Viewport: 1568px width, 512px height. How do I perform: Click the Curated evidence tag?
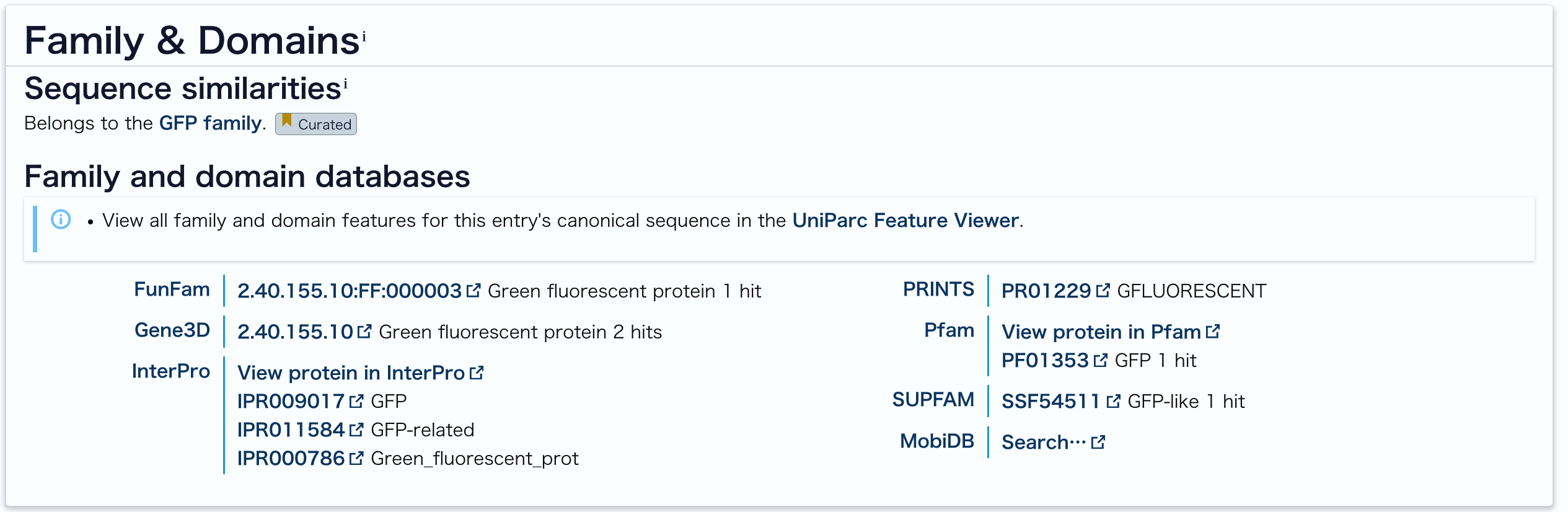coord(316,124)
